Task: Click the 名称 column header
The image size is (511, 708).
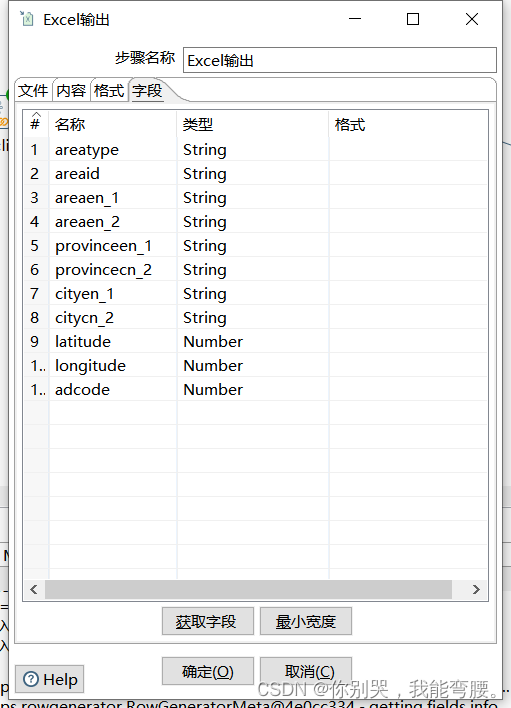Action: point(113,124)
